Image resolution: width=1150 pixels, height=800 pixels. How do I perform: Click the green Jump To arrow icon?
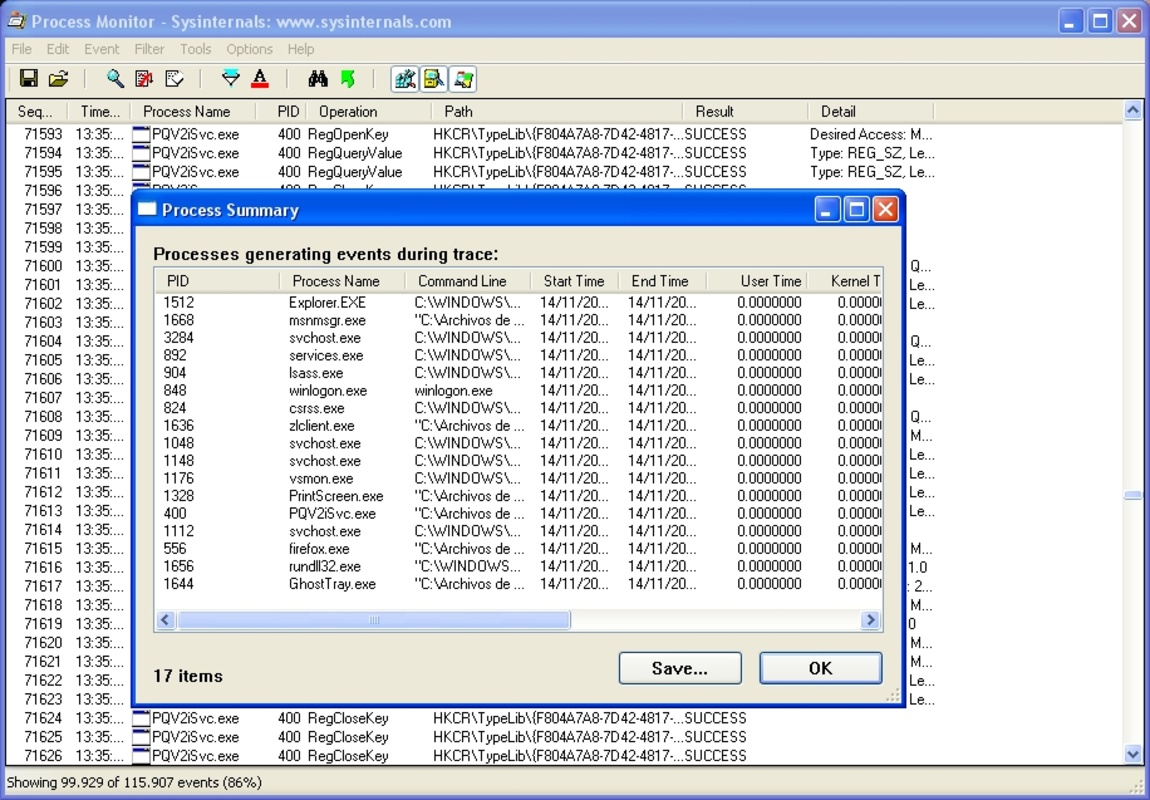[347, 79]
